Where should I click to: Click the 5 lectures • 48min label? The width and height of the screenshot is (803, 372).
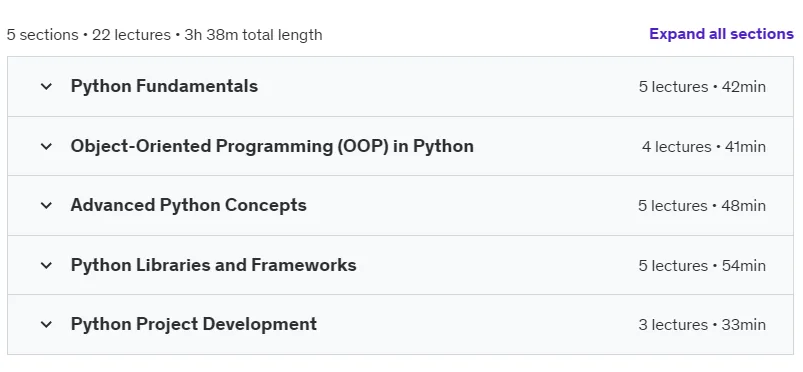pyautogui.click(x=702, y=205)
